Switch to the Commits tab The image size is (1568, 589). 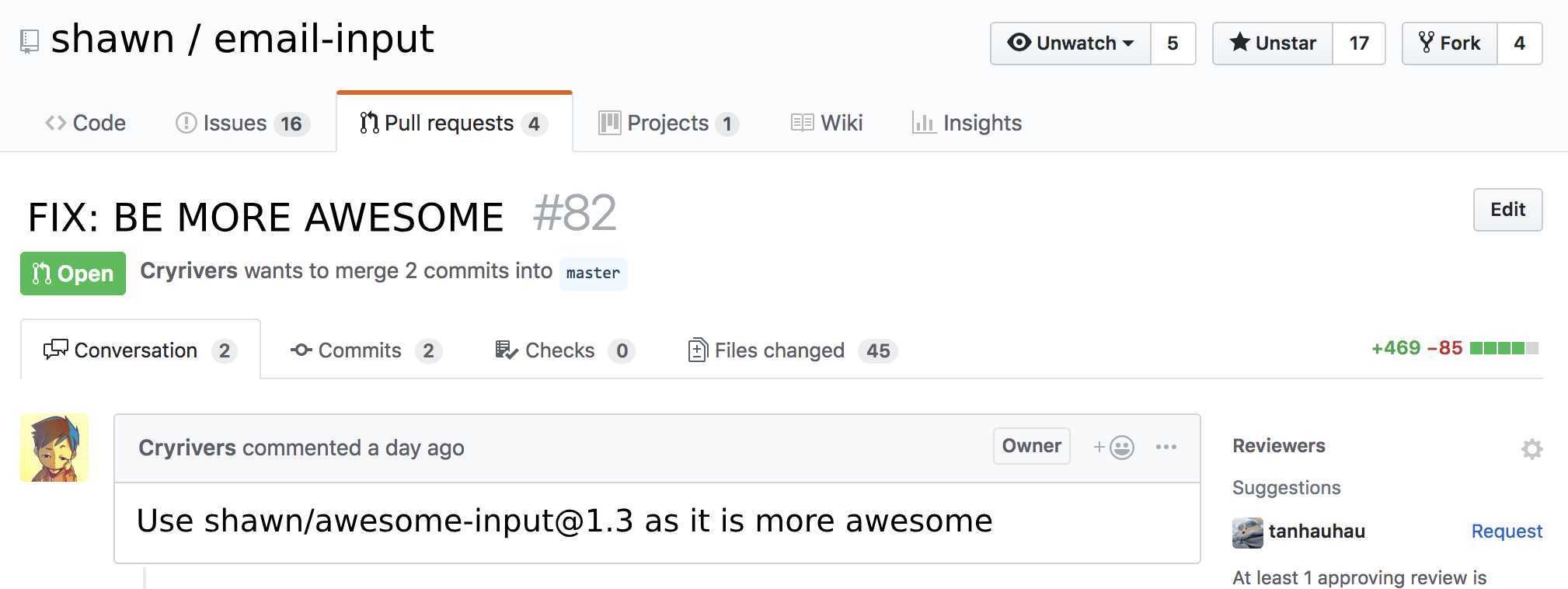click(x=366, y=350)
